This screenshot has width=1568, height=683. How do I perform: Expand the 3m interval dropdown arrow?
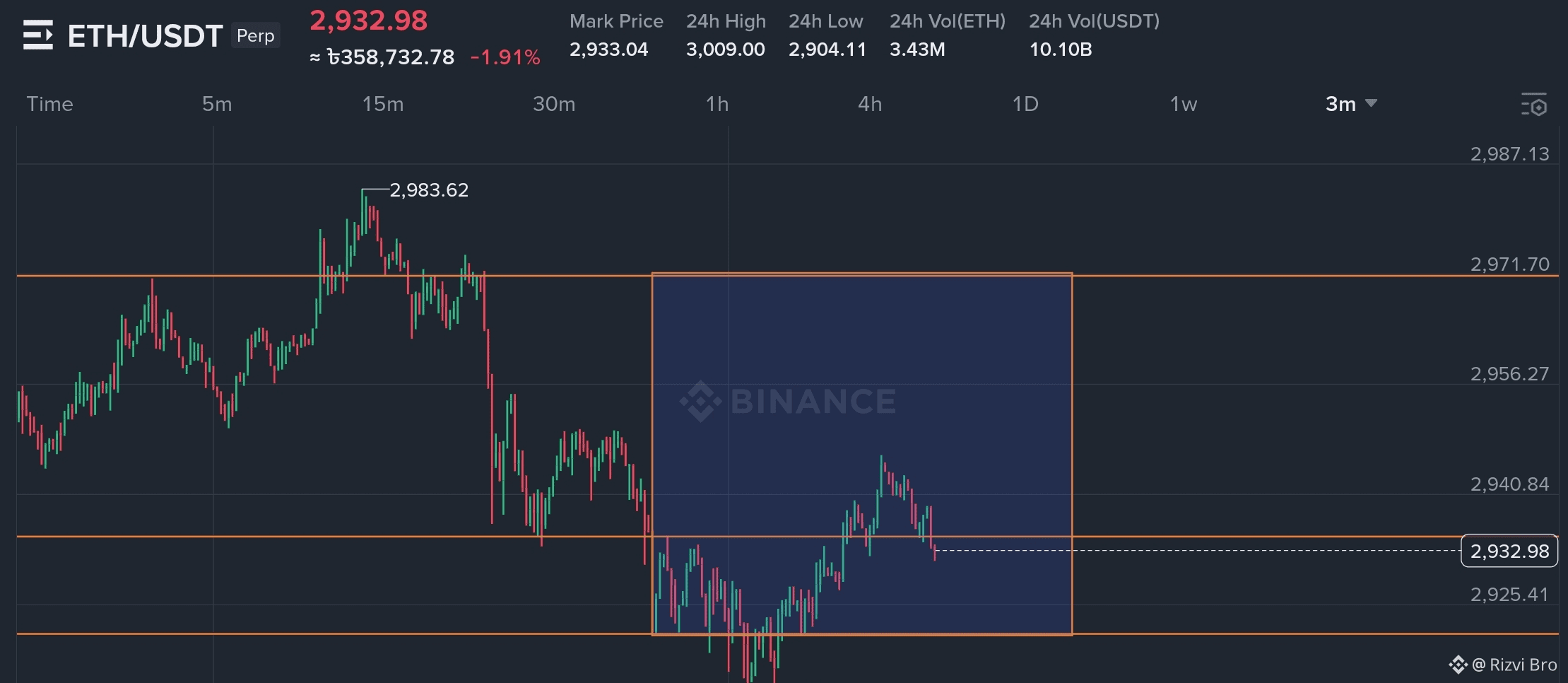(x=1371, y=103)
